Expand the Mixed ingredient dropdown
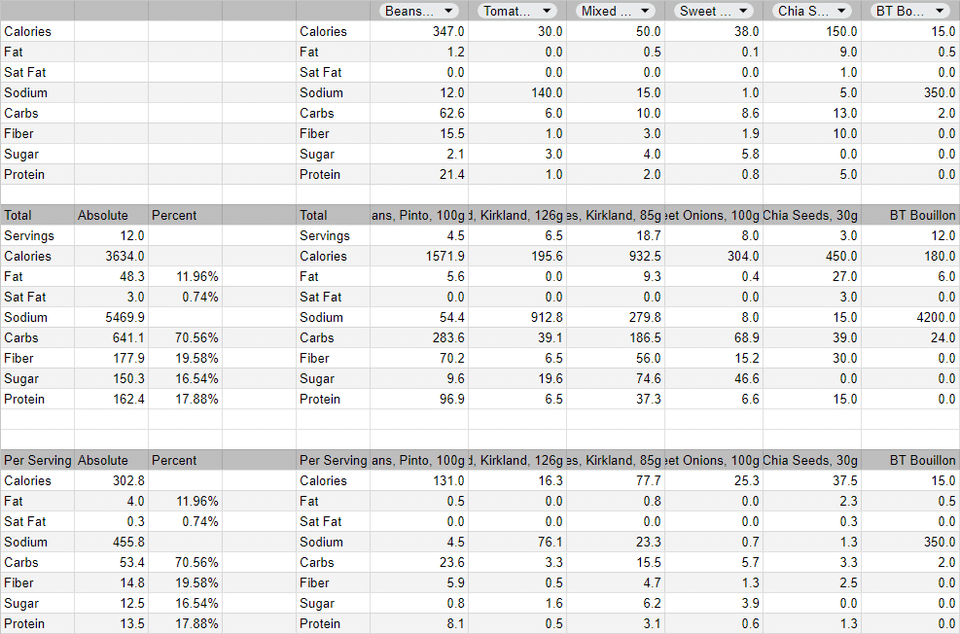 pyautogui.click(x=615, y=11)
